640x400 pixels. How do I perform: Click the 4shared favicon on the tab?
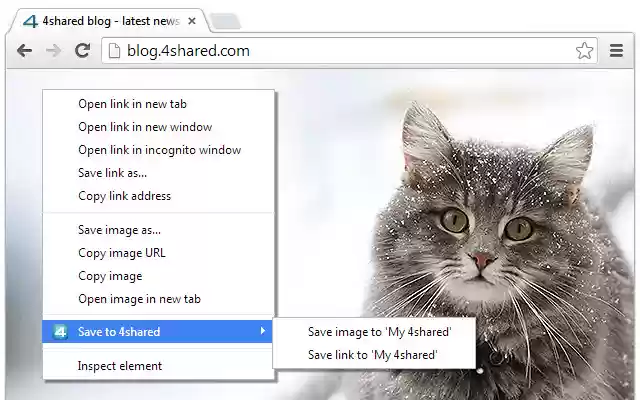[30, 21]
